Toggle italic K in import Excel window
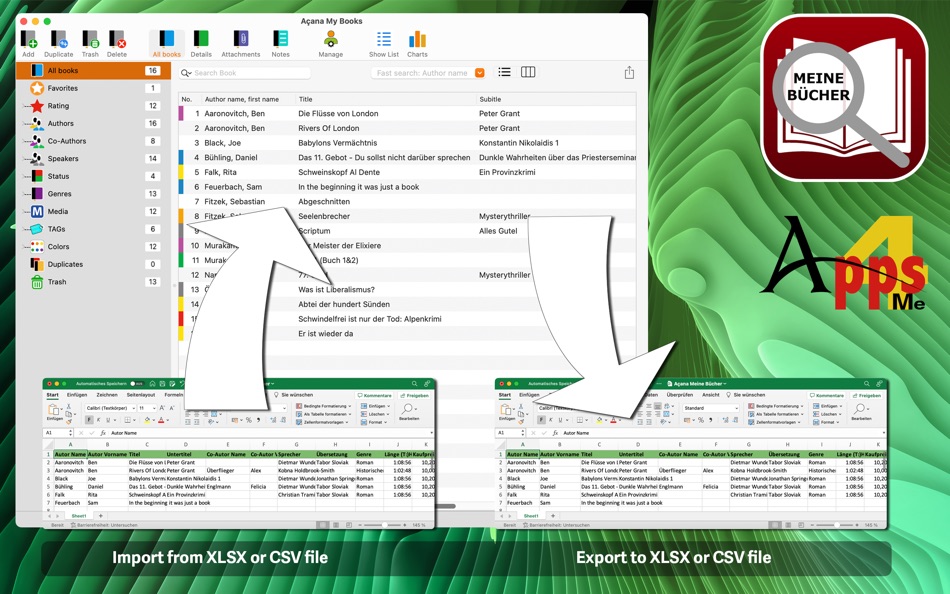The width and height of the screenshot is (950, 594). 99,419
